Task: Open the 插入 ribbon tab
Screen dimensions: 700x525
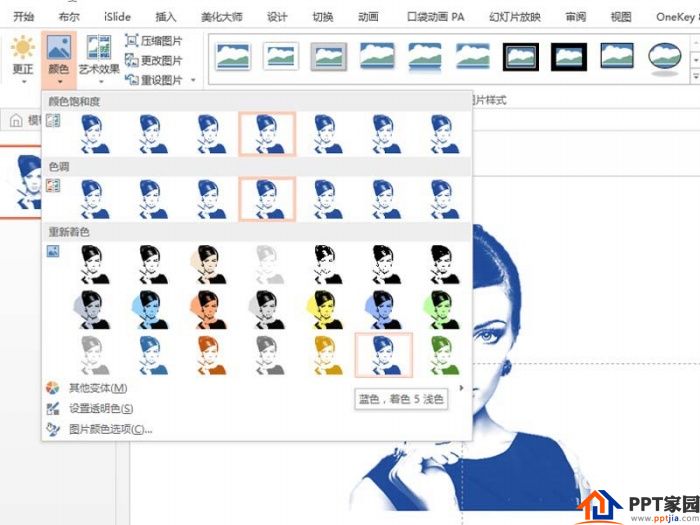Action: click(x=166, y=17)
